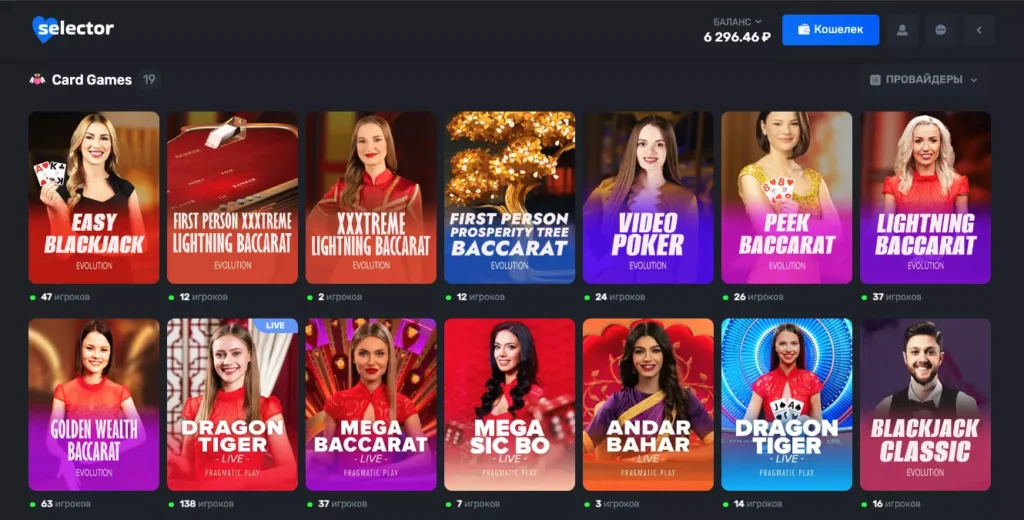1024x520 pixels.
Task: Open the user profile icon
Action: (902, 30)
